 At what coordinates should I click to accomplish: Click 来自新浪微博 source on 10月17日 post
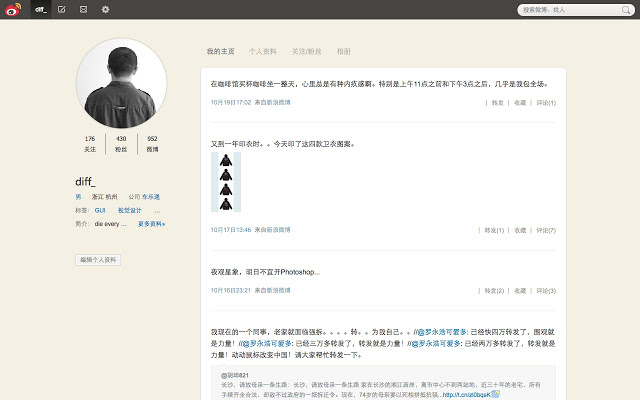[273, 230]
